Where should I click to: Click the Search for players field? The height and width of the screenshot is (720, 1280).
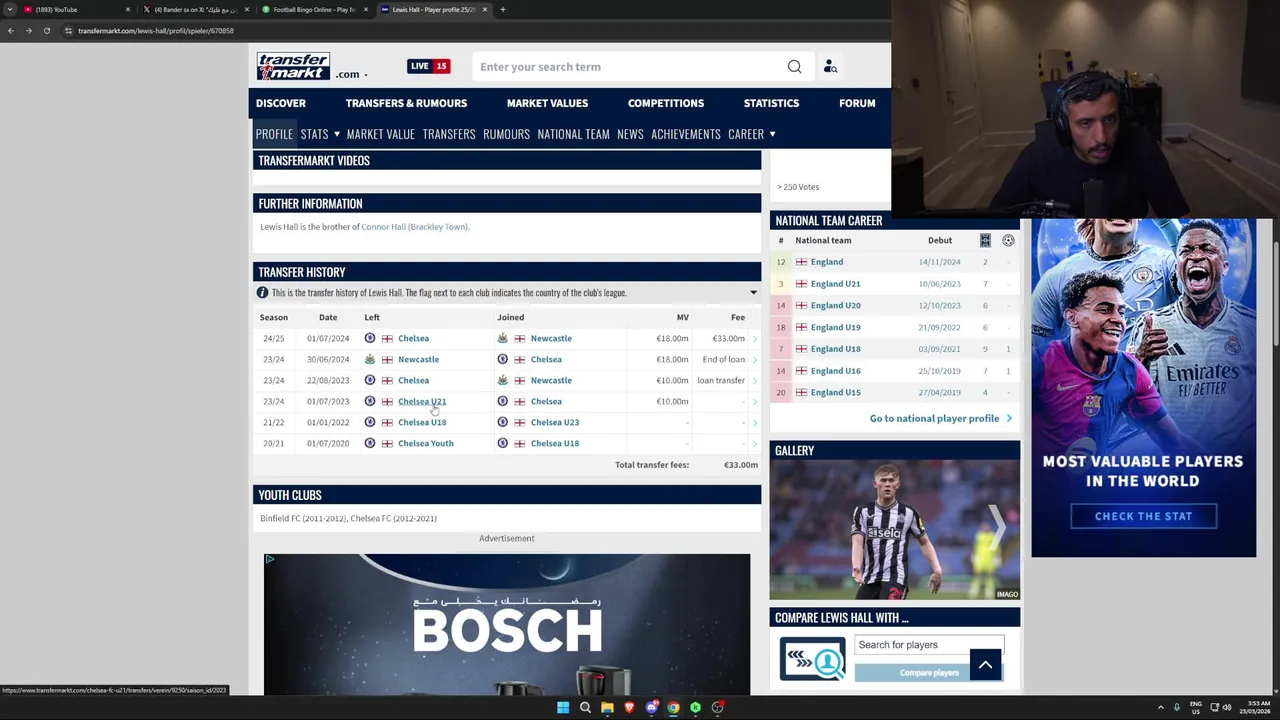(x=929, y=645)
